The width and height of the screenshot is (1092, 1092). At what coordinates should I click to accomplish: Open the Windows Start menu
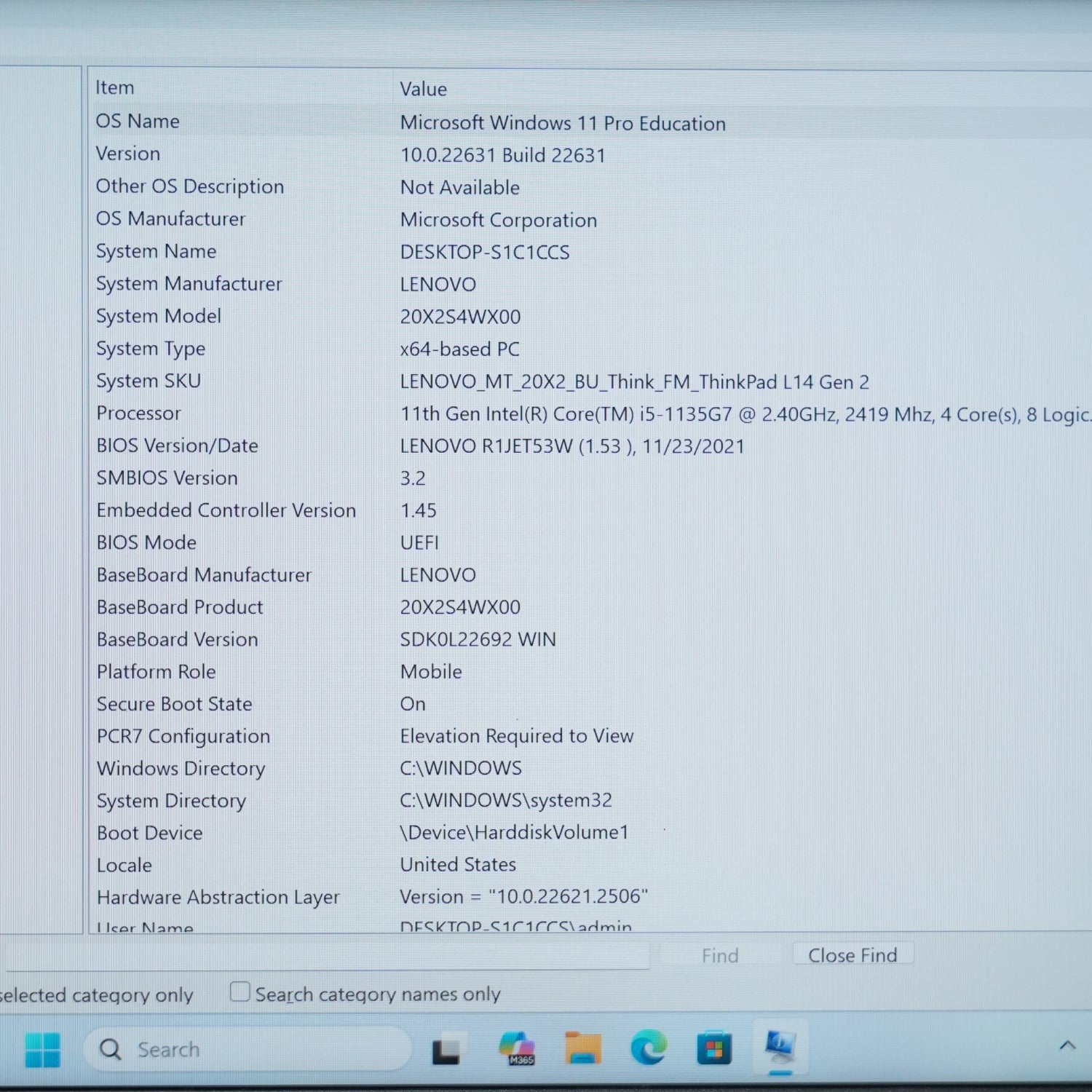[x=43, y=1050]
